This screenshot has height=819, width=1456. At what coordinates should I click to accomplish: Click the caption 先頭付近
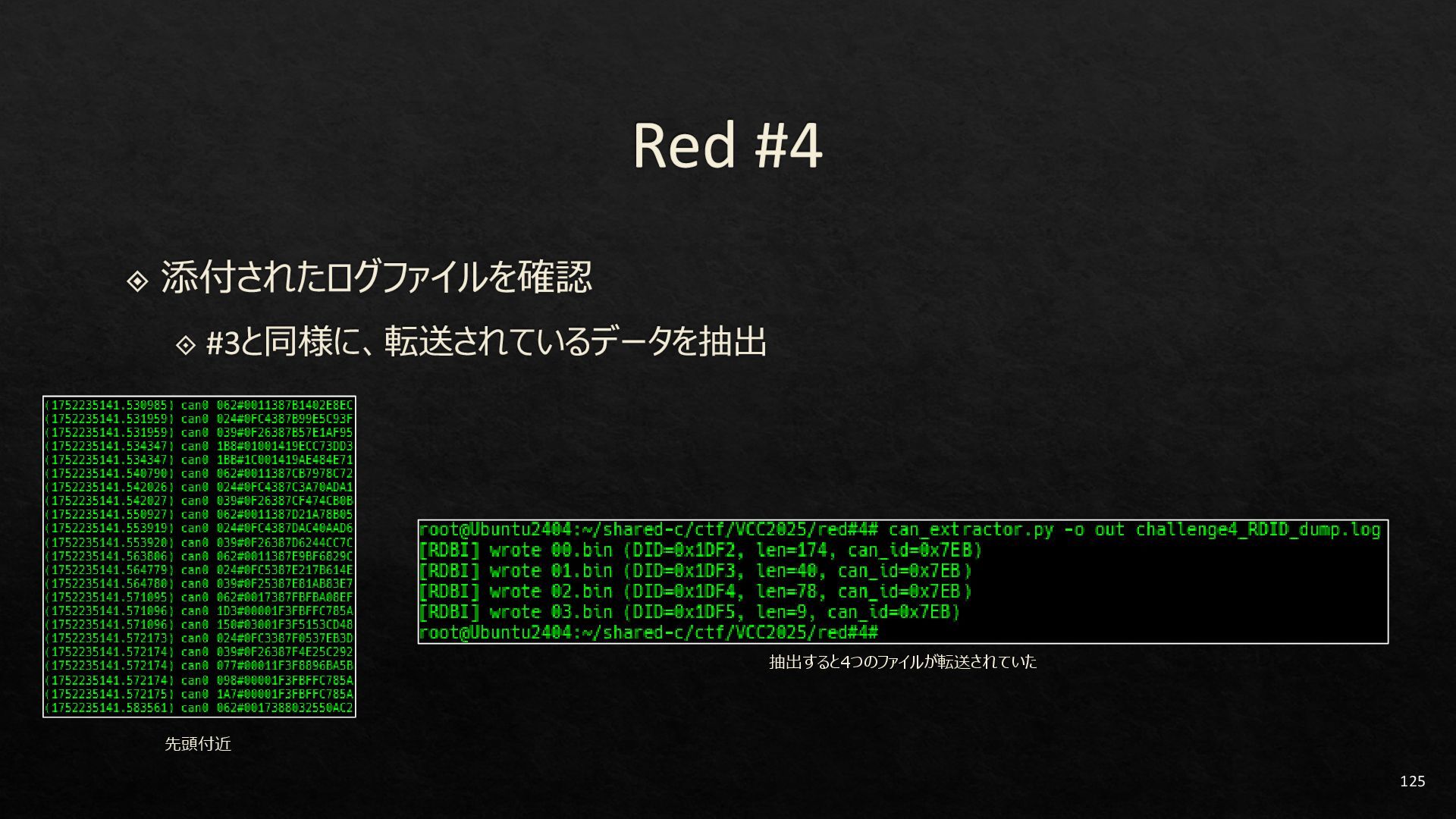(198, 744)
